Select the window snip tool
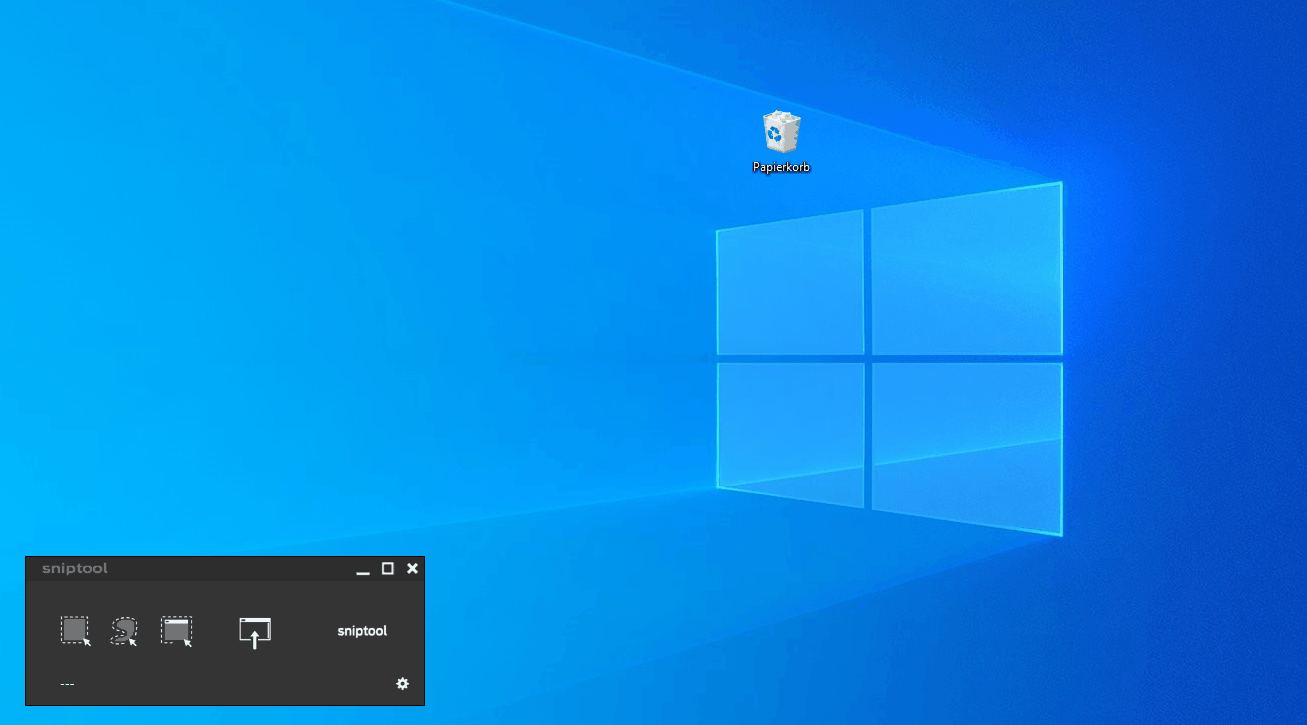The width and height of the screenshot is (1307, 725). click(x=177, y=631)
